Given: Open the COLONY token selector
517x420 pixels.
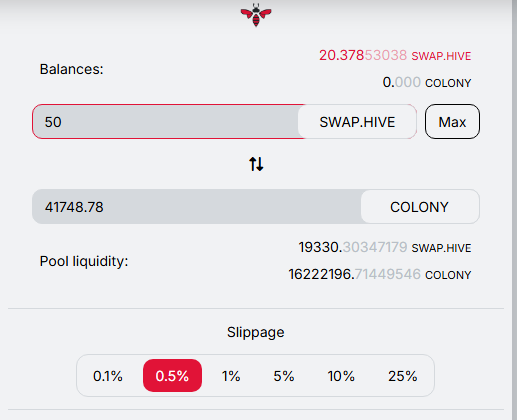Looking at the screenshot, I should (x=420, y=207).
